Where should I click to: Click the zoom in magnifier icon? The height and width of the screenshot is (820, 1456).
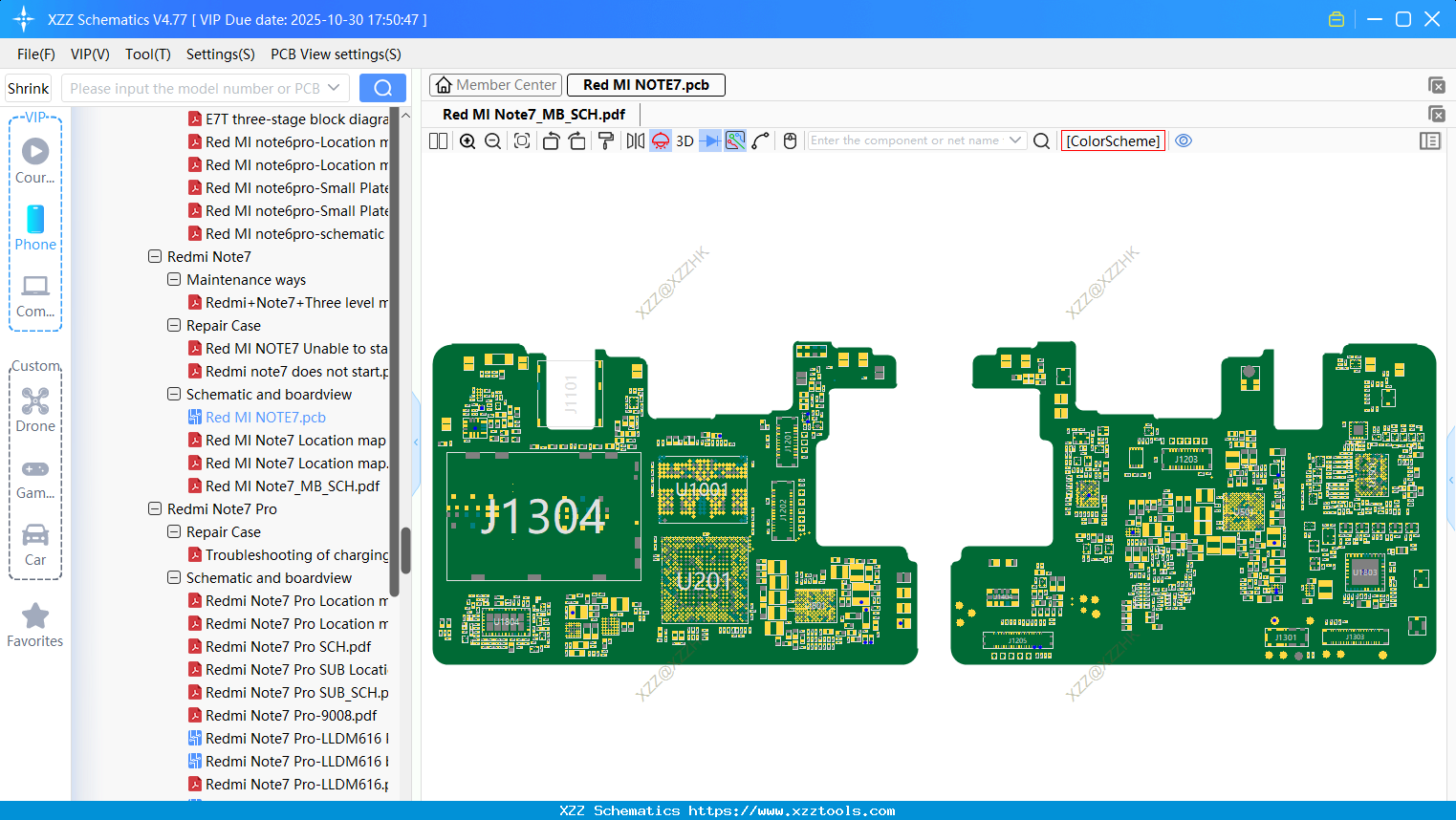point(467,141)
